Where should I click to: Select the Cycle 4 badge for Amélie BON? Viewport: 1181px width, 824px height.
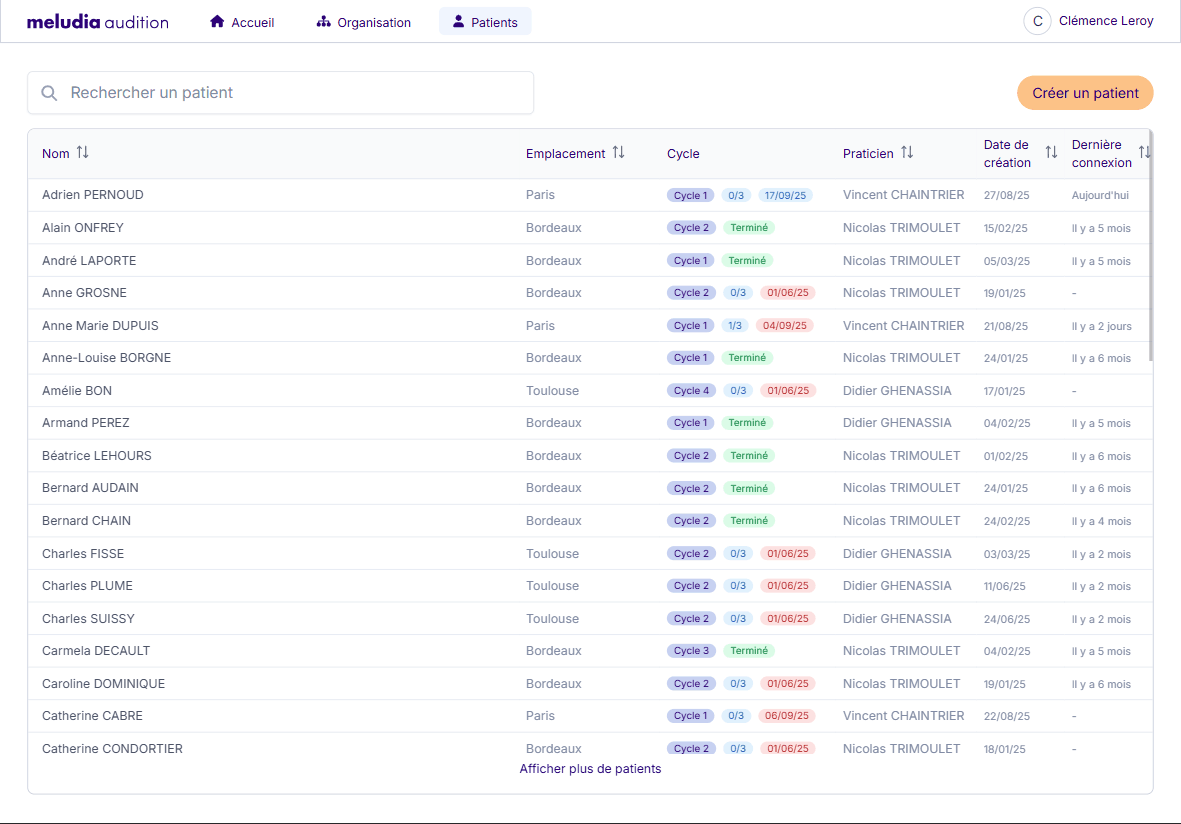(x=691, y=391)
